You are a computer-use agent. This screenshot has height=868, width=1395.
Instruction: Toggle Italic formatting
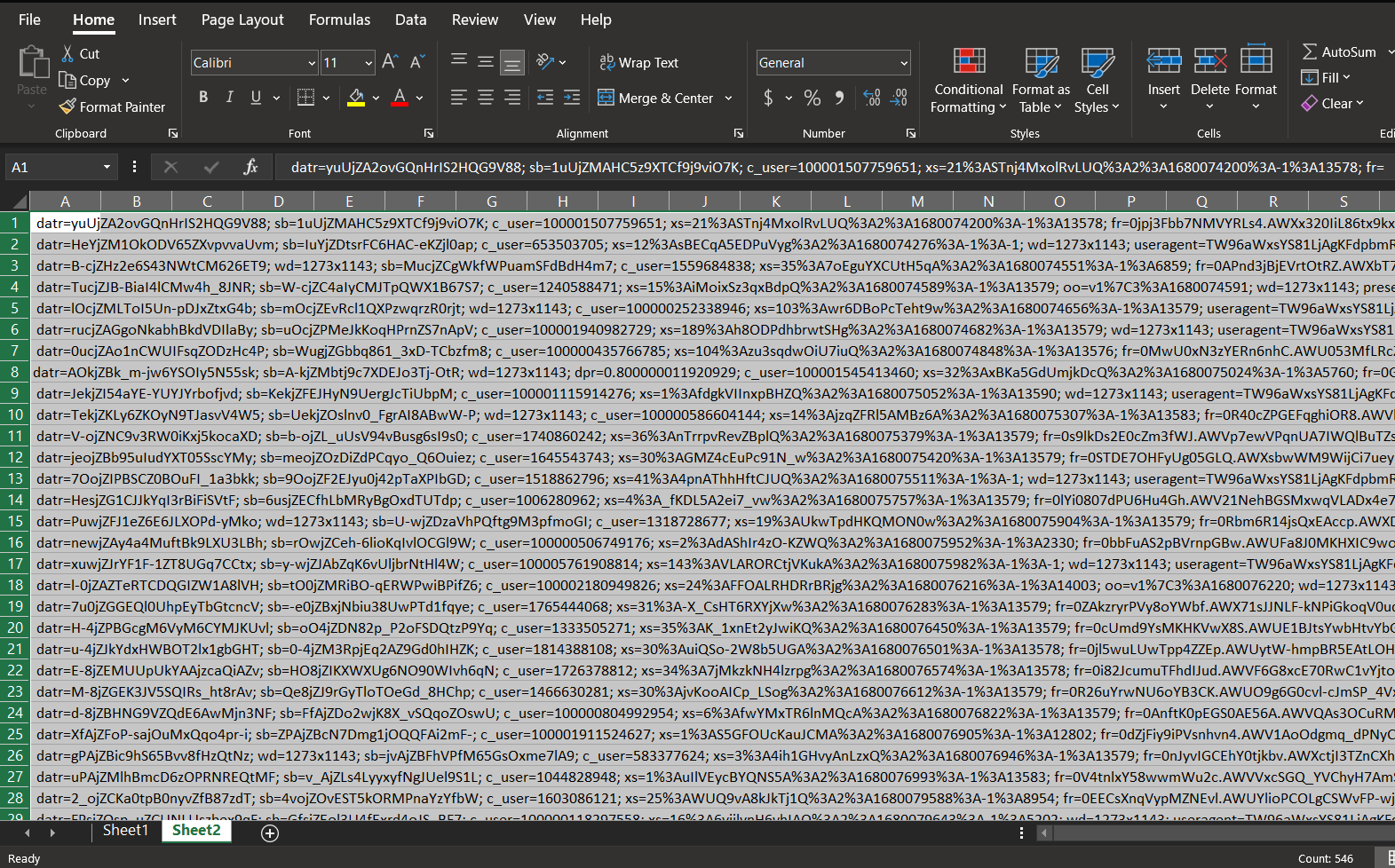230,98
